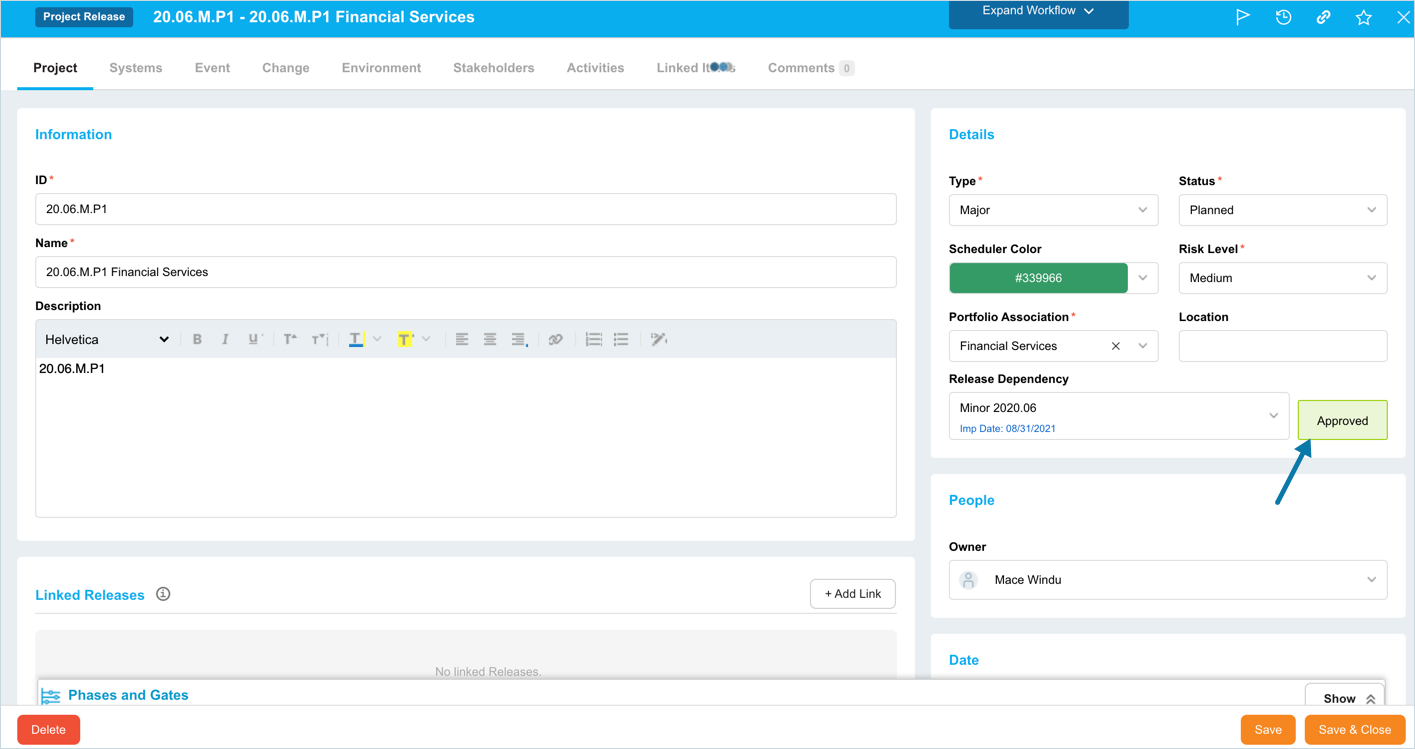Screen dimensions: 1415x749
Task: Click the green #339966 scheduler color swatch
Action: click(x=1038, y=278)
